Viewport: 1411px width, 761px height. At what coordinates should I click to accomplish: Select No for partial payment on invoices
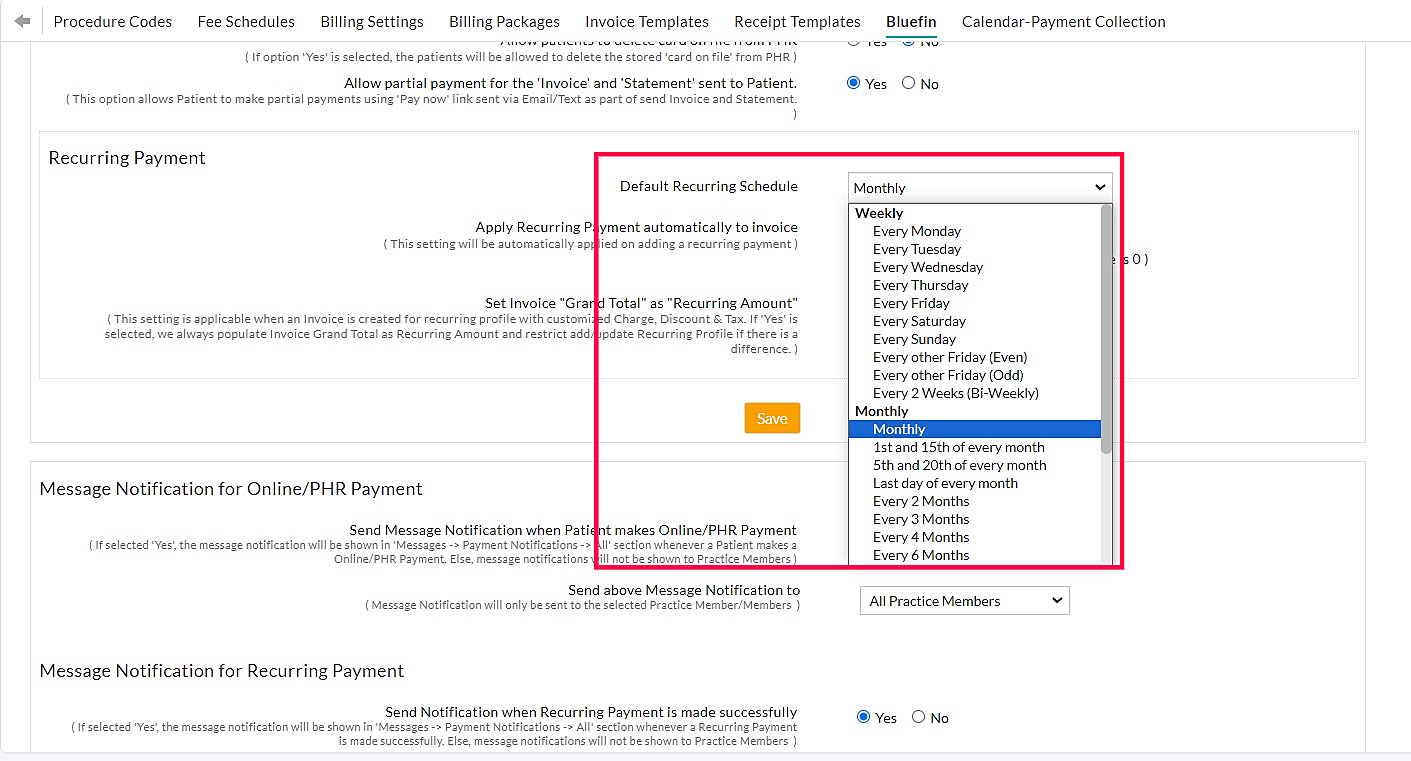pyautogui.click(x=908, y=83)
